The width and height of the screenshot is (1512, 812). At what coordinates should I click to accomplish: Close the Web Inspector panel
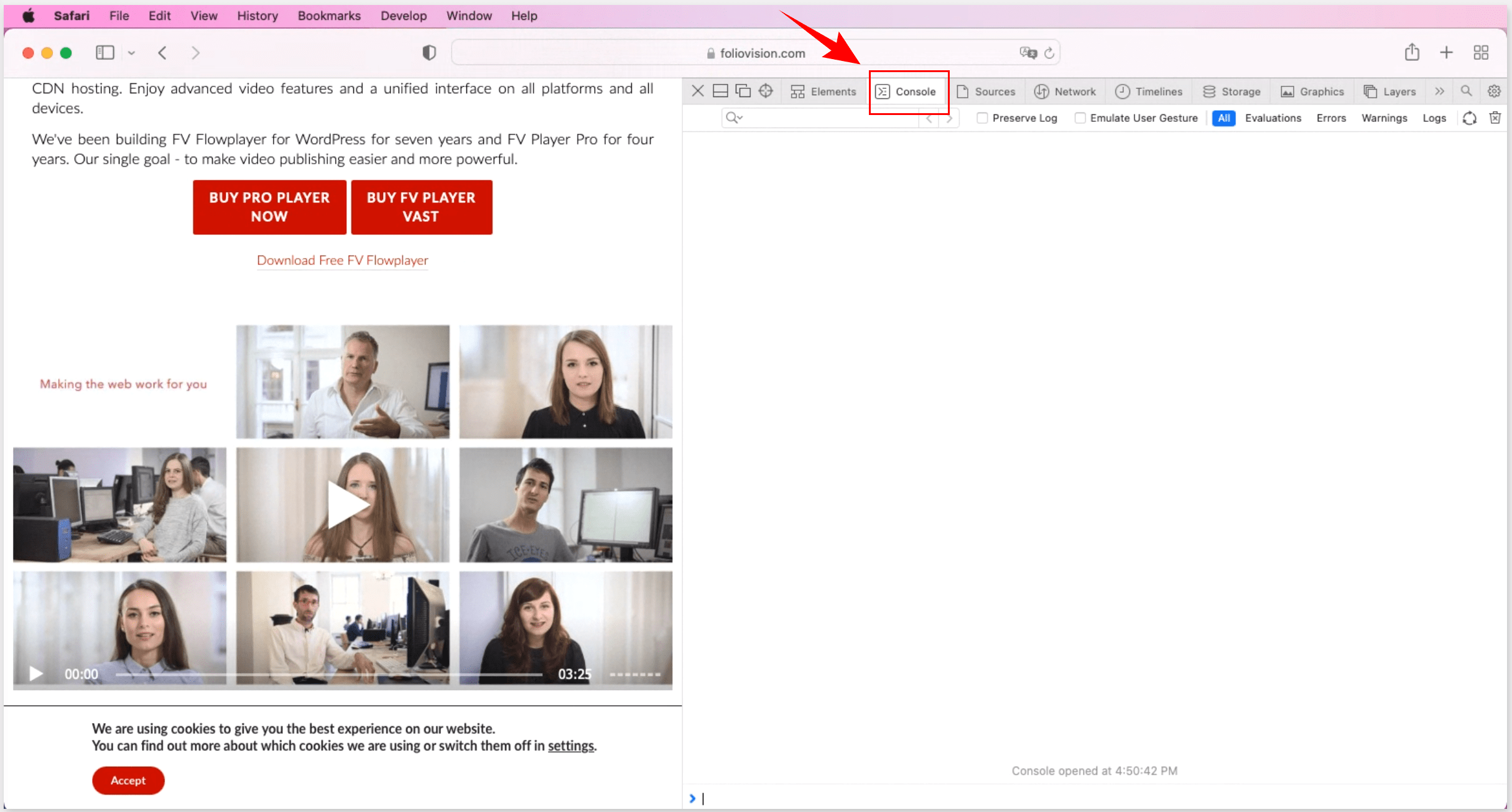pos(698,91)
